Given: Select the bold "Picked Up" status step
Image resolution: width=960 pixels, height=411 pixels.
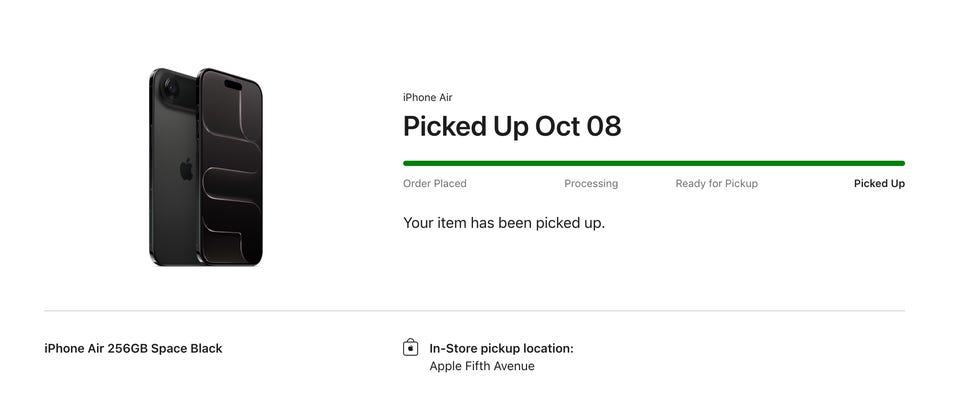Looking at the screenshot, I should click(x=879, y=184).
